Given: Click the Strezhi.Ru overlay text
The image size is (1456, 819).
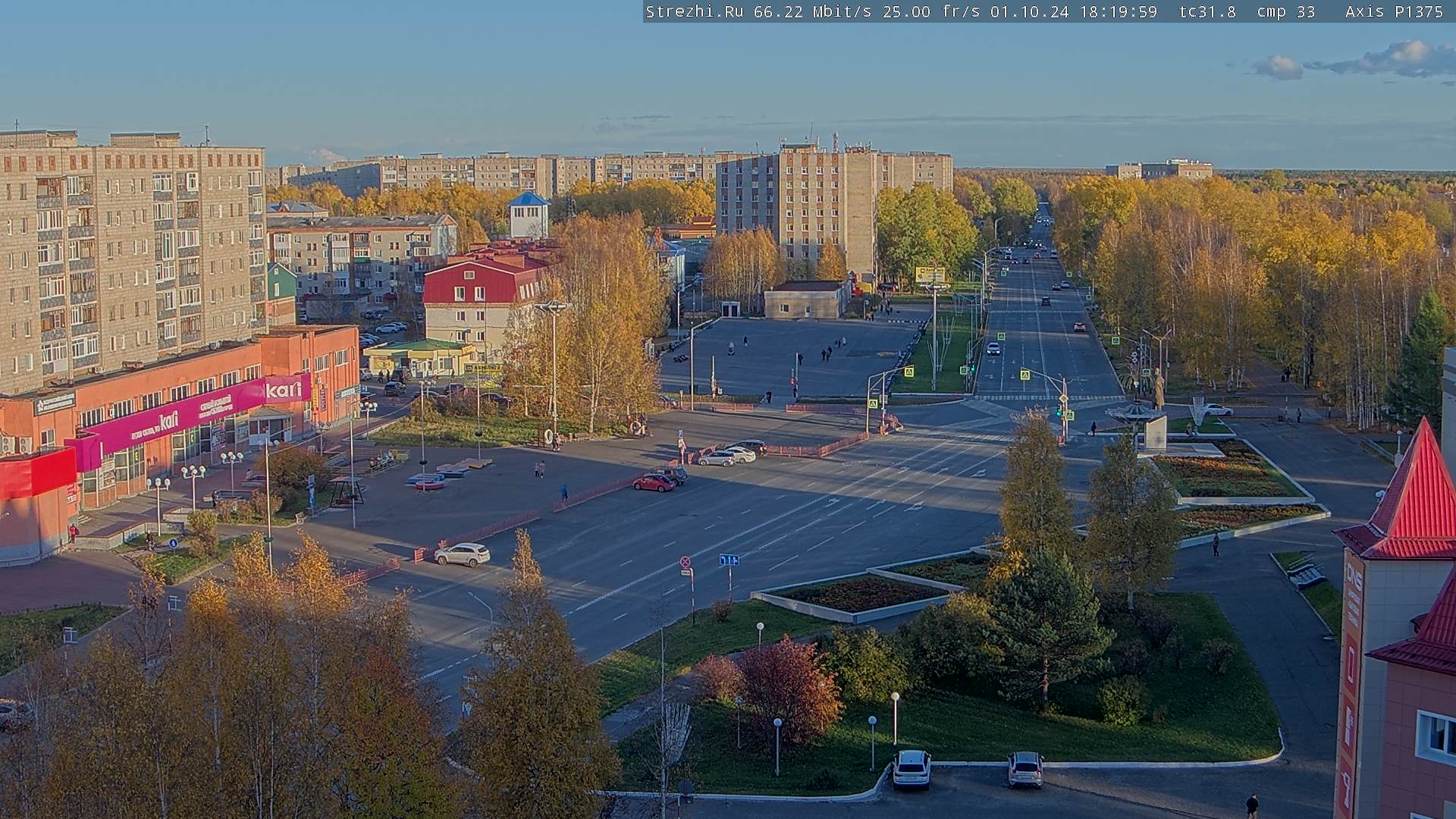Looking at the screenshot, I should click(694, 11).
